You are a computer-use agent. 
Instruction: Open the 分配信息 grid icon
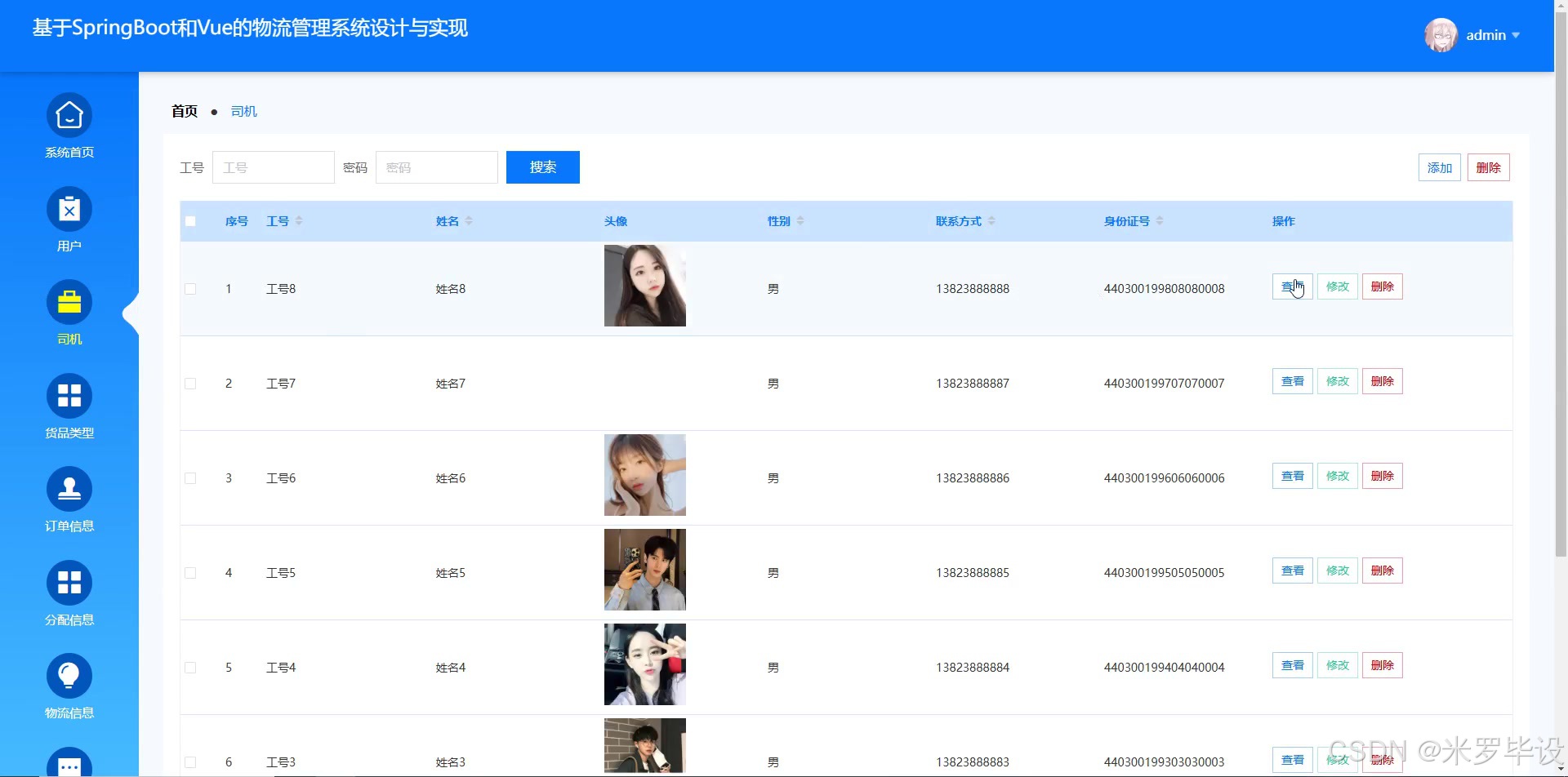point(69,583)
